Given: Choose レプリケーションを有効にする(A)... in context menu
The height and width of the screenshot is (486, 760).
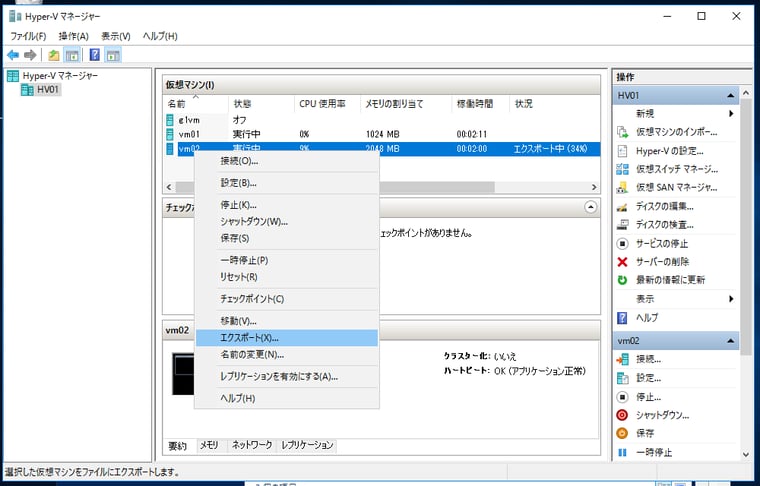Looking at the screenshot, I should pos(287,376).
